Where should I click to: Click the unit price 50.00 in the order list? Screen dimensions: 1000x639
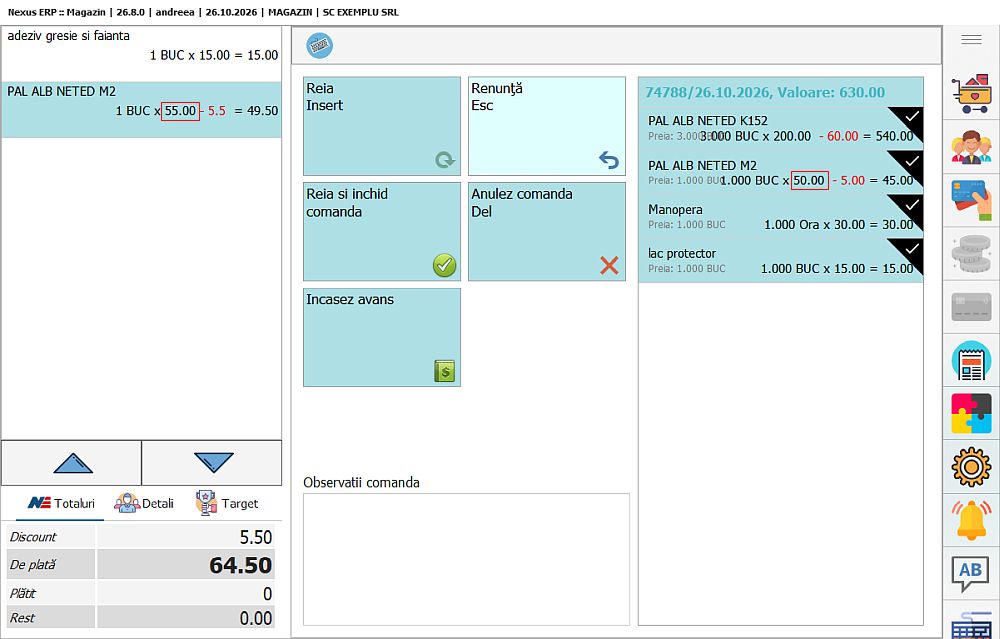[809, 180]
